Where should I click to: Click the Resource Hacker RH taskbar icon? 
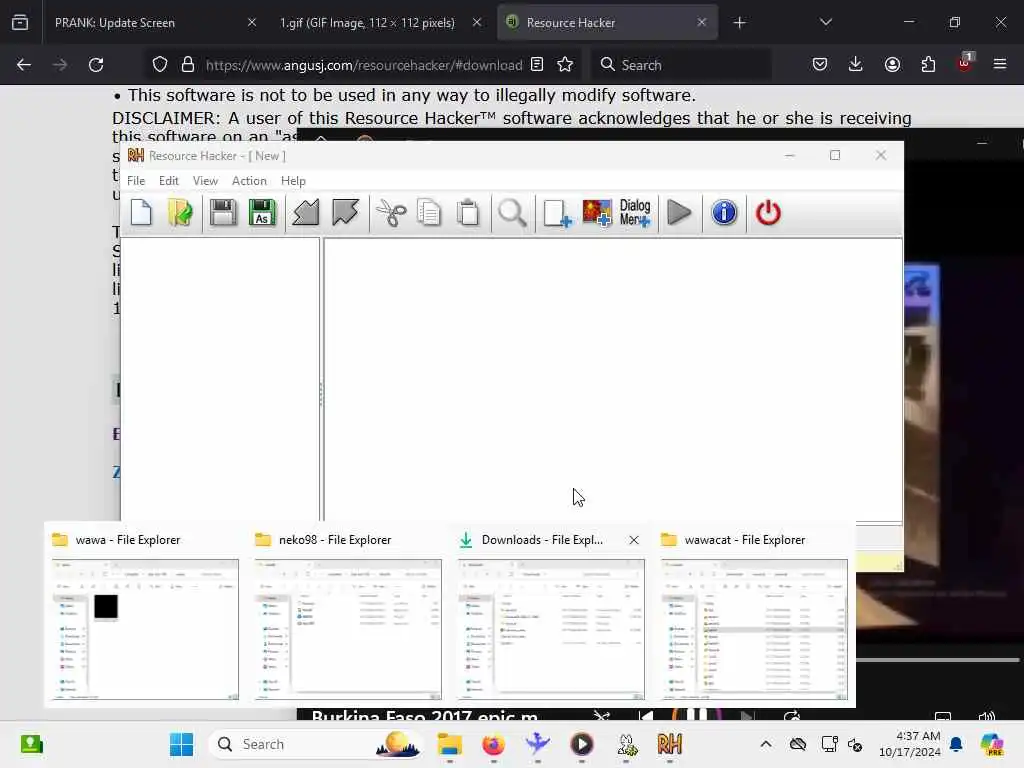(669, 744)
